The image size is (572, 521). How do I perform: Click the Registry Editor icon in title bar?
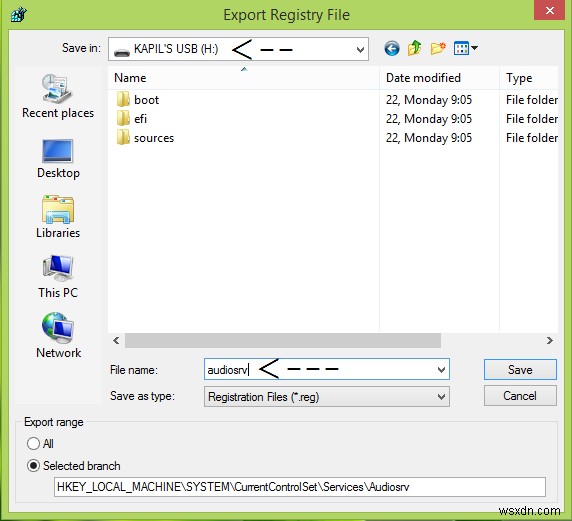coord(18,15)
